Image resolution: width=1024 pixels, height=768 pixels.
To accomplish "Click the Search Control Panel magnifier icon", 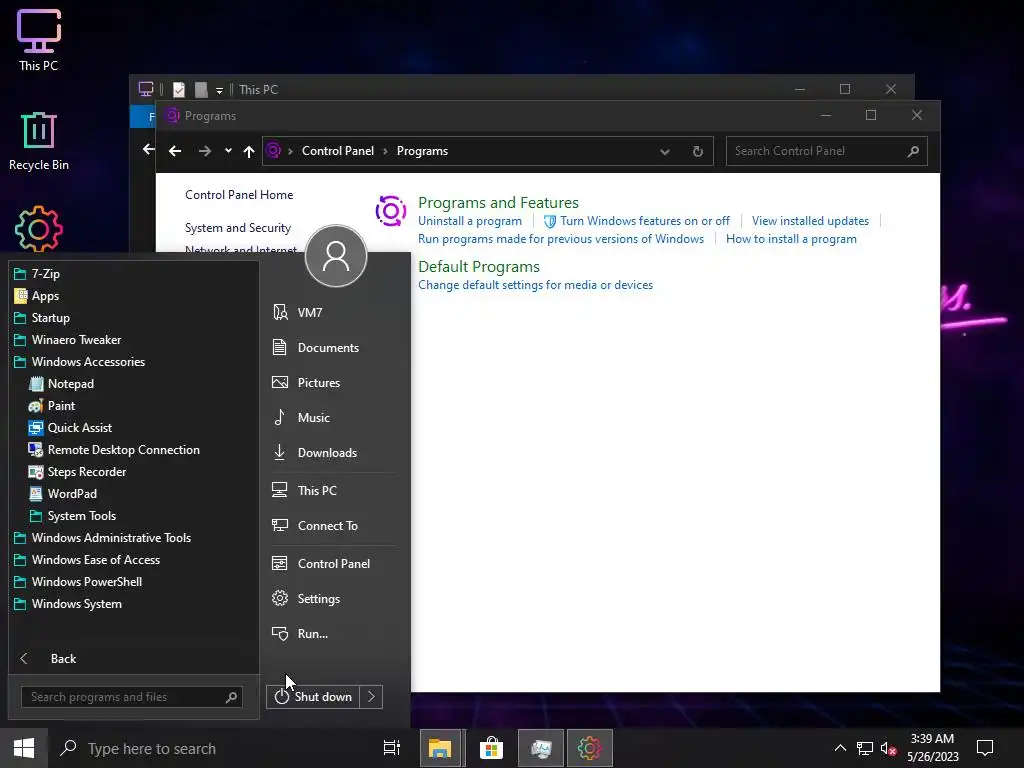I will click(913, 152).
